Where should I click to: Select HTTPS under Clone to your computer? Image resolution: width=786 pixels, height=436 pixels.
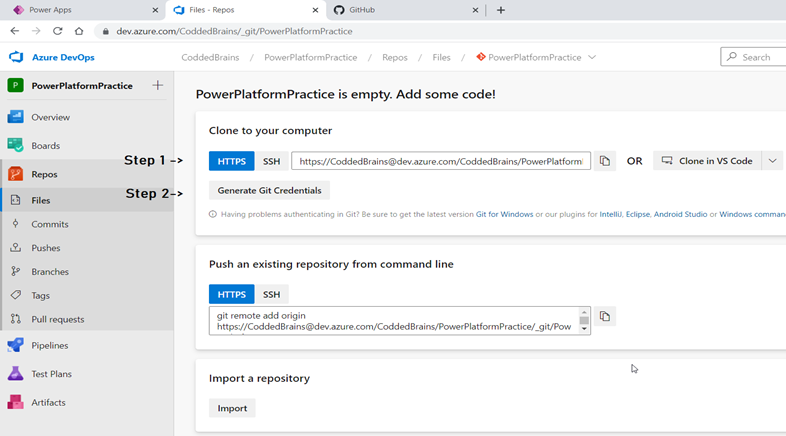(232, 161)
